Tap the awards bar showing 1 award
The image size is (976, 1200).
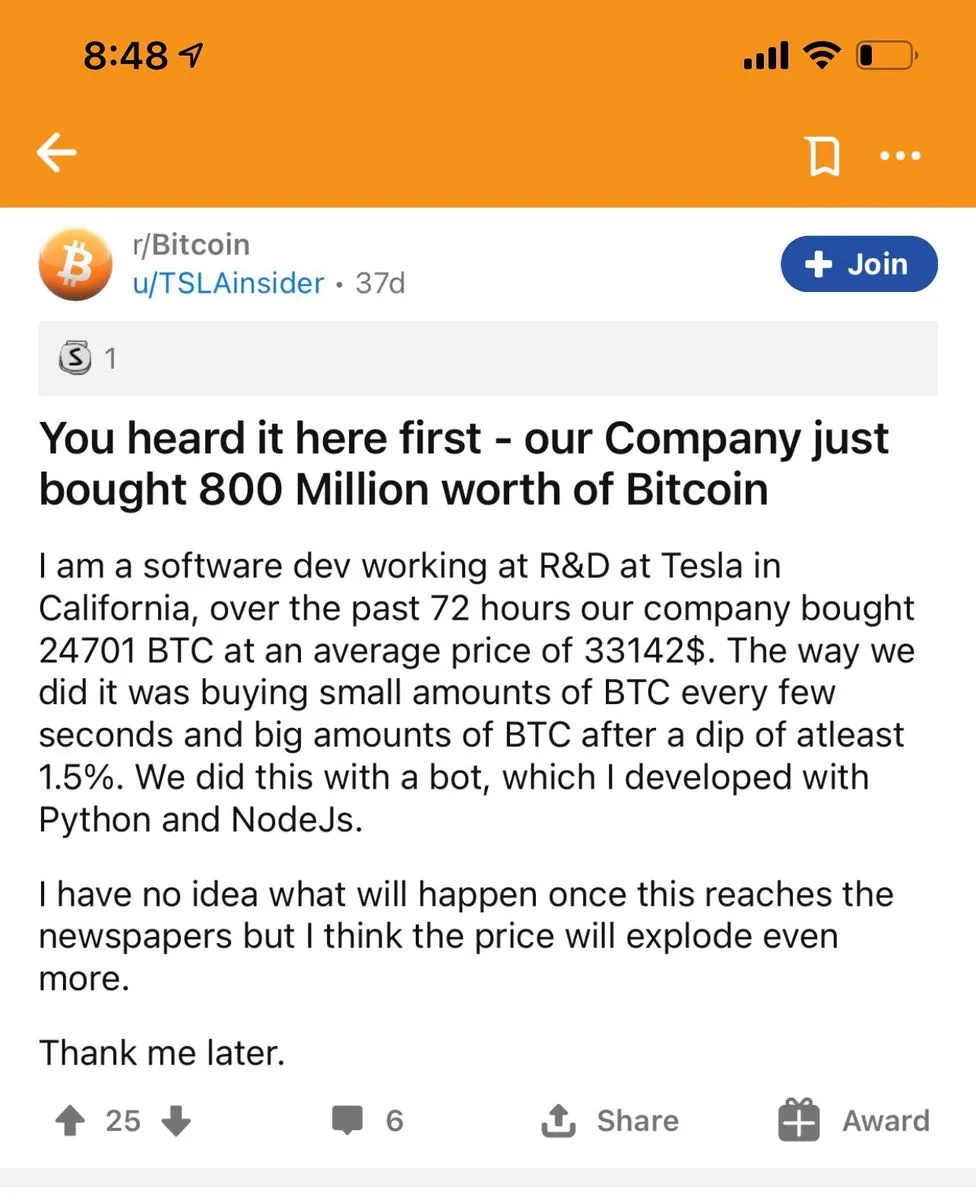pyautogui.click(x=487, y=358)
